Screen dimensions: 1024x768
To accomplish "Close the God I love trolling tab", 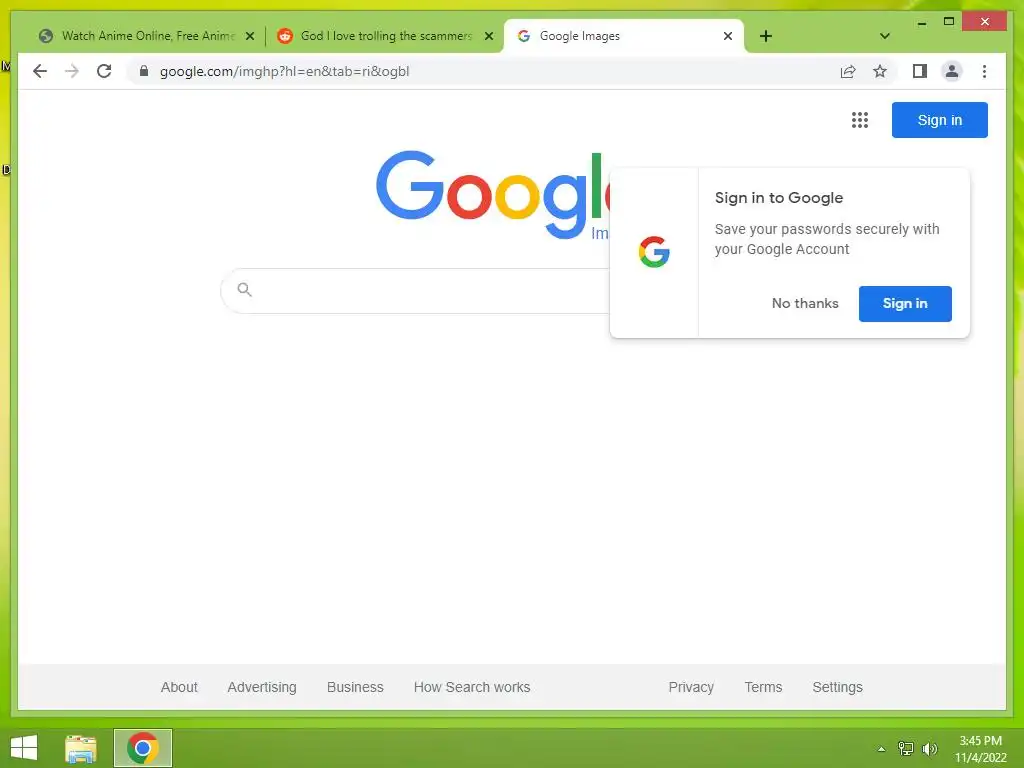I will click(488, 36).
